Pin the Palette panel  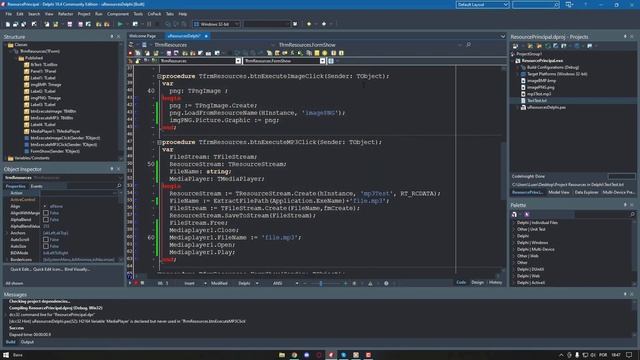tap(625, 204)
